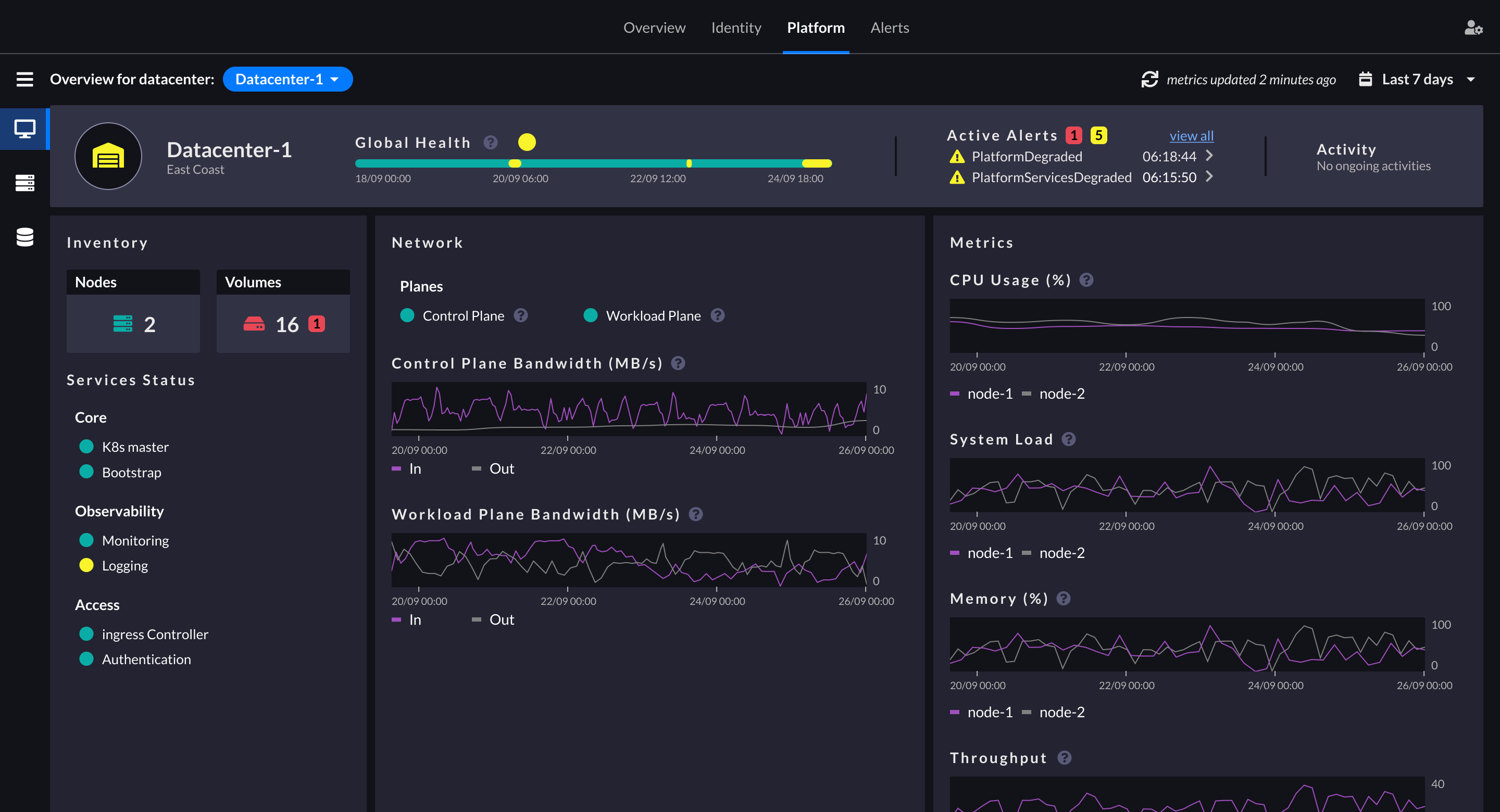Click the red Volumes drive icon

[254, 324]
